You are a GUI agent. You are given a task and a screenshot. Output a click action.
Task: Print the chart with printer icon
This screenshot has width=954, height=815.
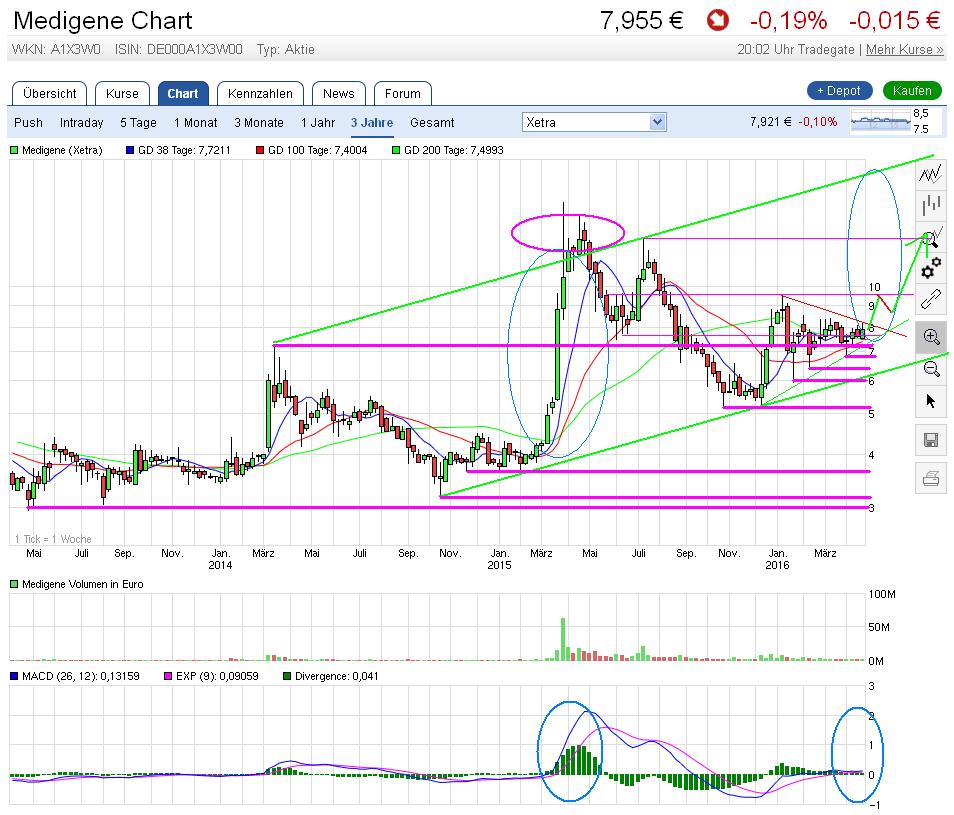[930, 479]
